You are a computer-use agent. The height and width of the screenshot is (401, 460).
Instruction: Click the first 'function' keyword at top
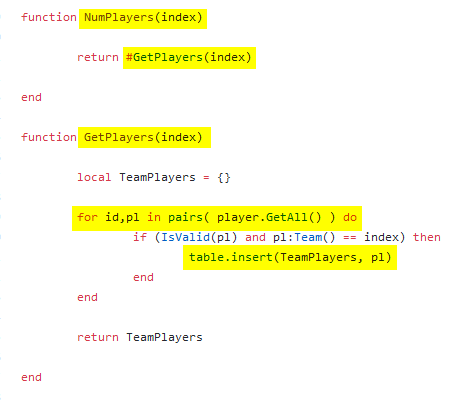[x=49, y=17]
